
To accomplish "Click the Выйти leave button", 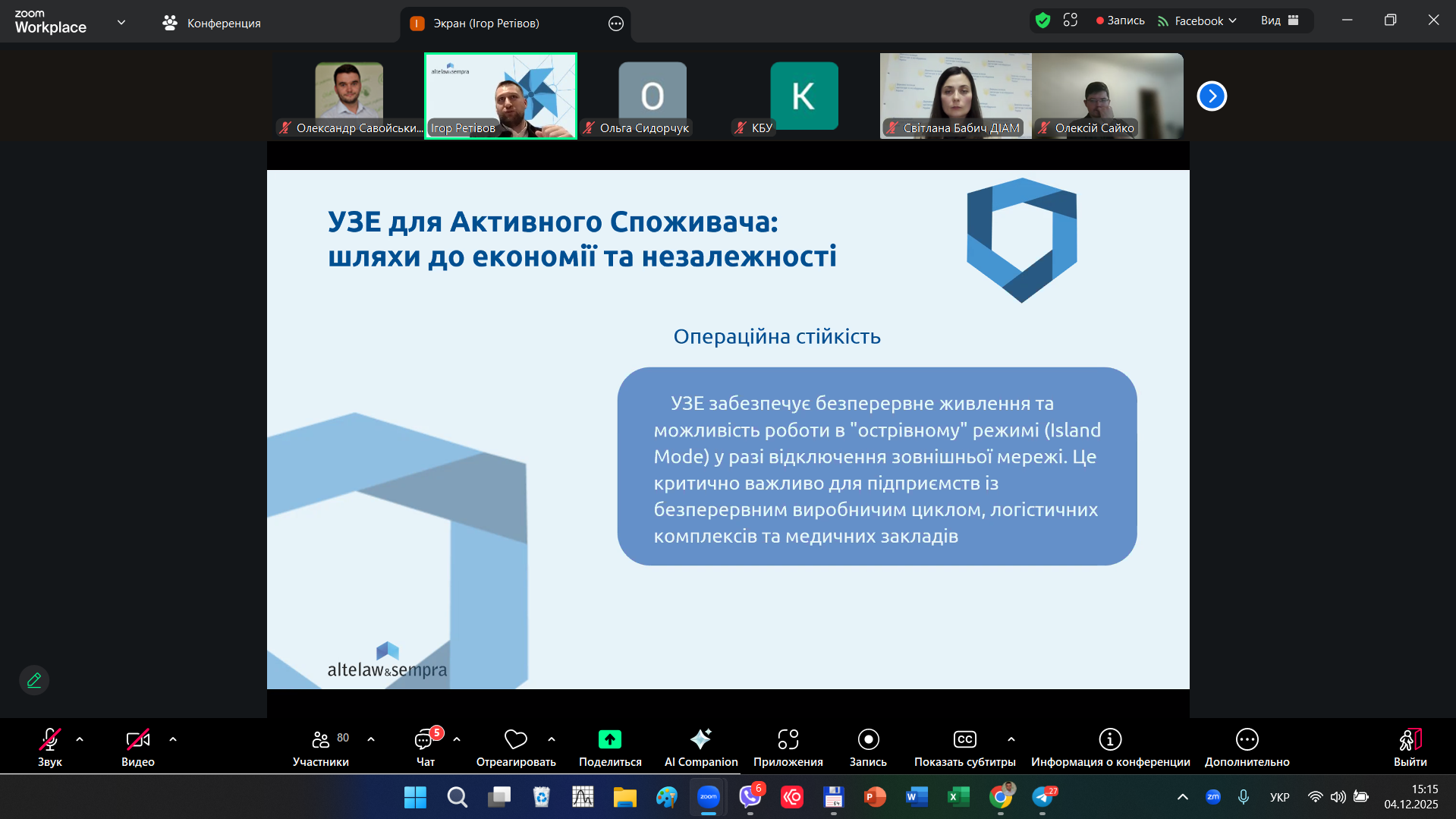I will pos(1410,739).
